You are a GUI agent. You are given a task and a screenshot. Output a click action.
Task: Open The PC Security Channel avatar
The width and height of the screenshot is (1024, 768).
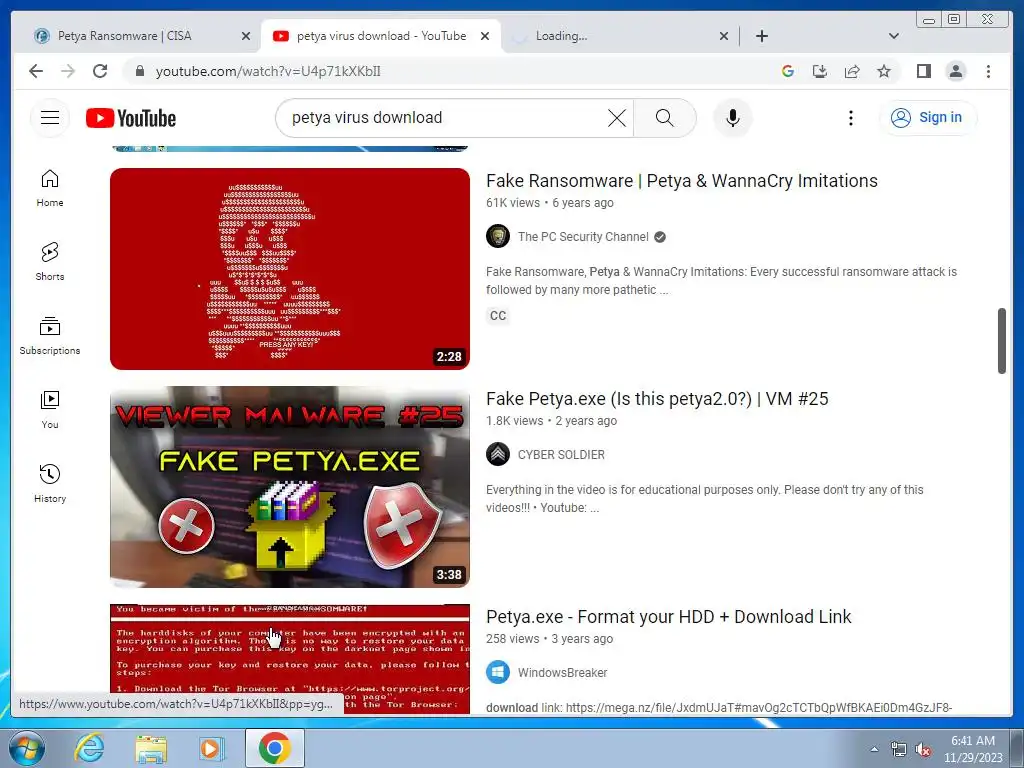coord(498,236)
